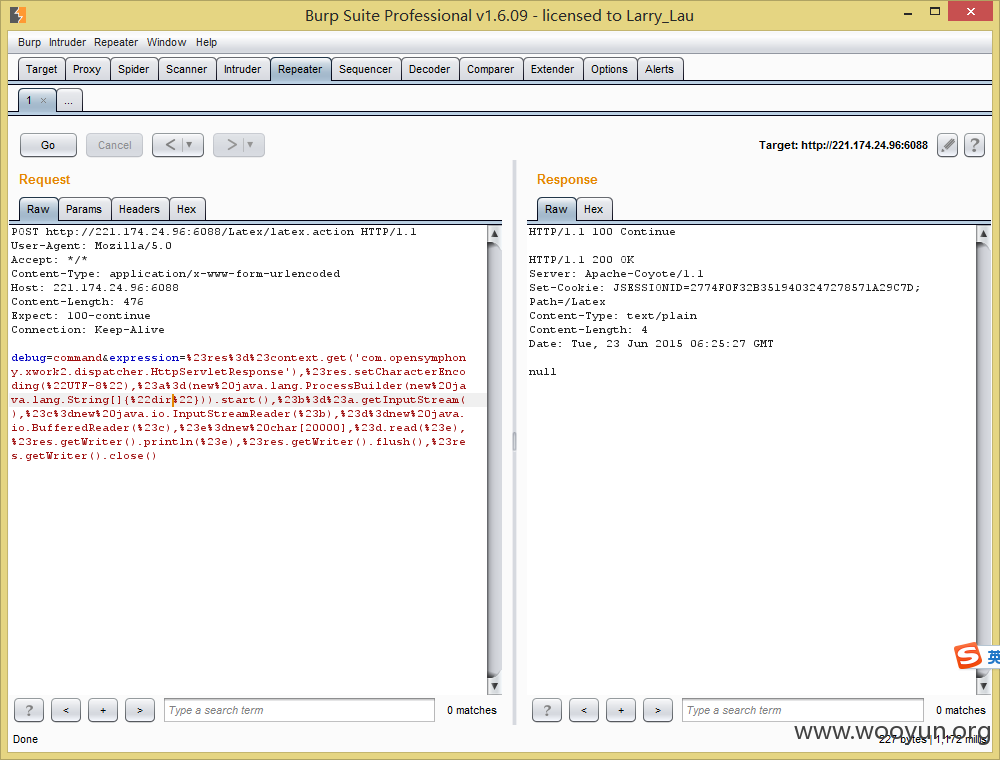Screen dimensions: 1000x760
Task: Click the HTTP/1.1 200 OK response line
Action: [582, 259]
